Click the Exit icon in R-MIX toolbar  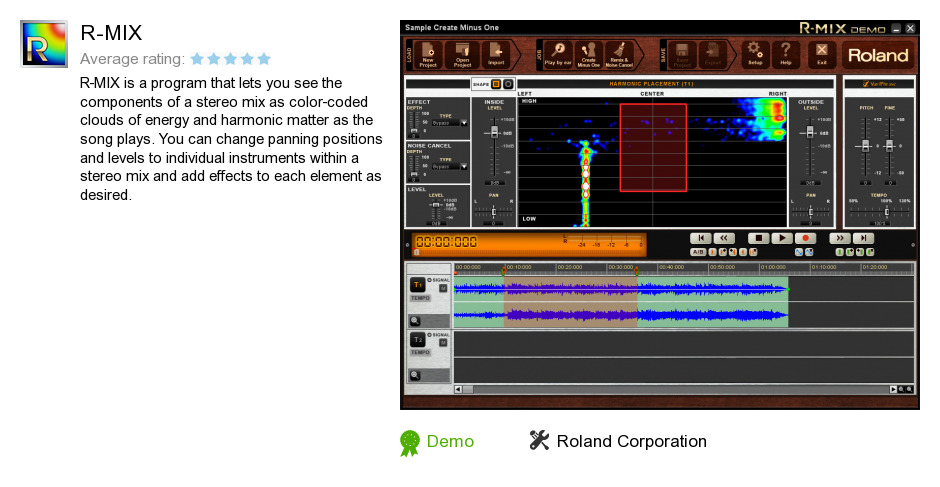[821, 55]
